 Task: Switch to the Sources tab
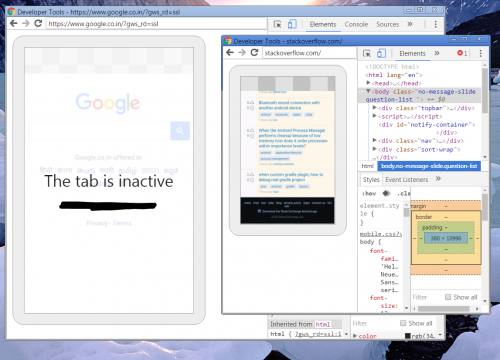point(387,24)
